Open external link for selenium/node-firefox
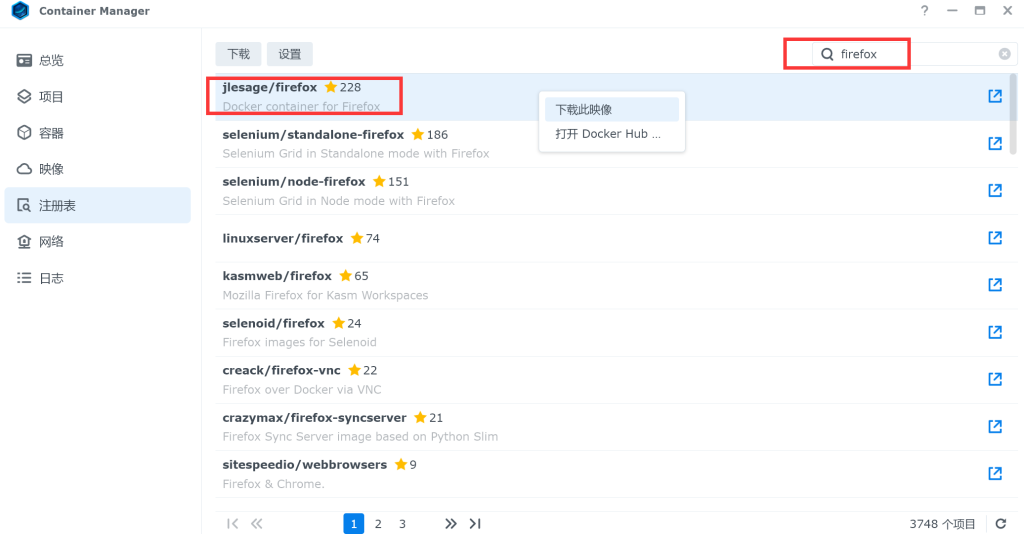 995,190
